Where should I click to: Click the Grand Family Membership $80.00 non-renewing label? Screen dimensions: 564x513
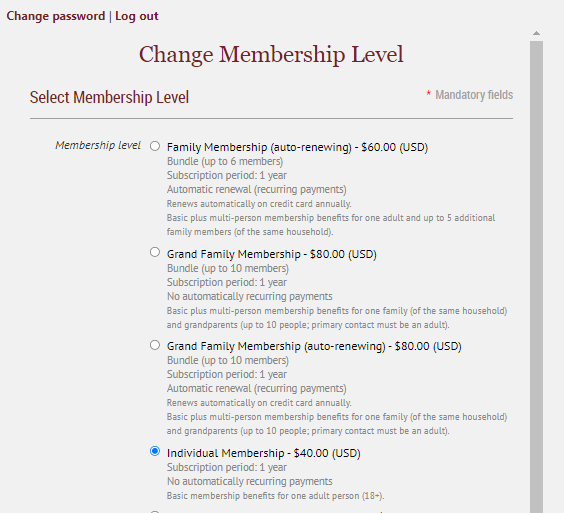click(272, 254)
